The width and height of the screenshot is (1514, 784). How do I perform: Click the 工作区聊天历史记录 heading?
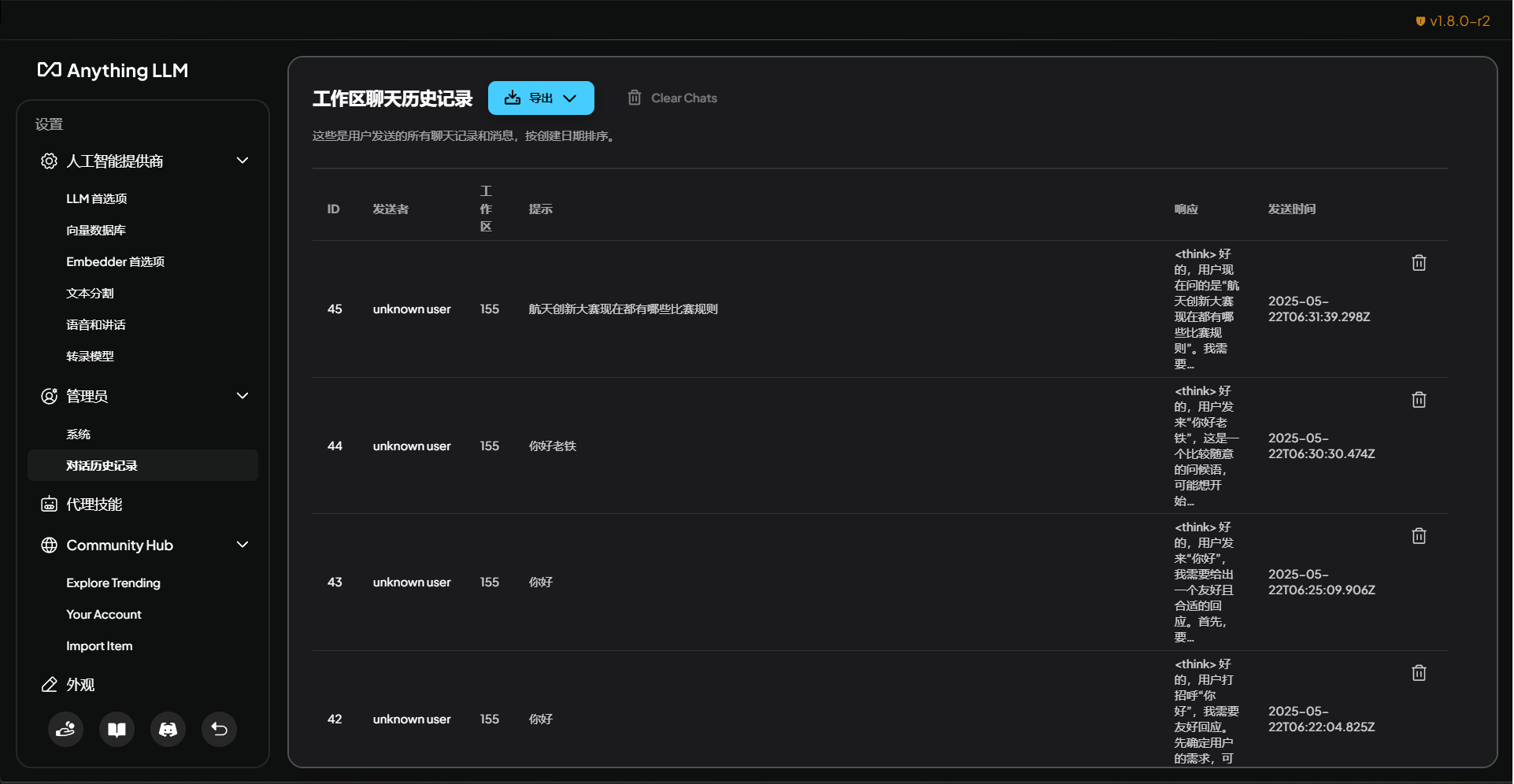(x=392, y=98)
